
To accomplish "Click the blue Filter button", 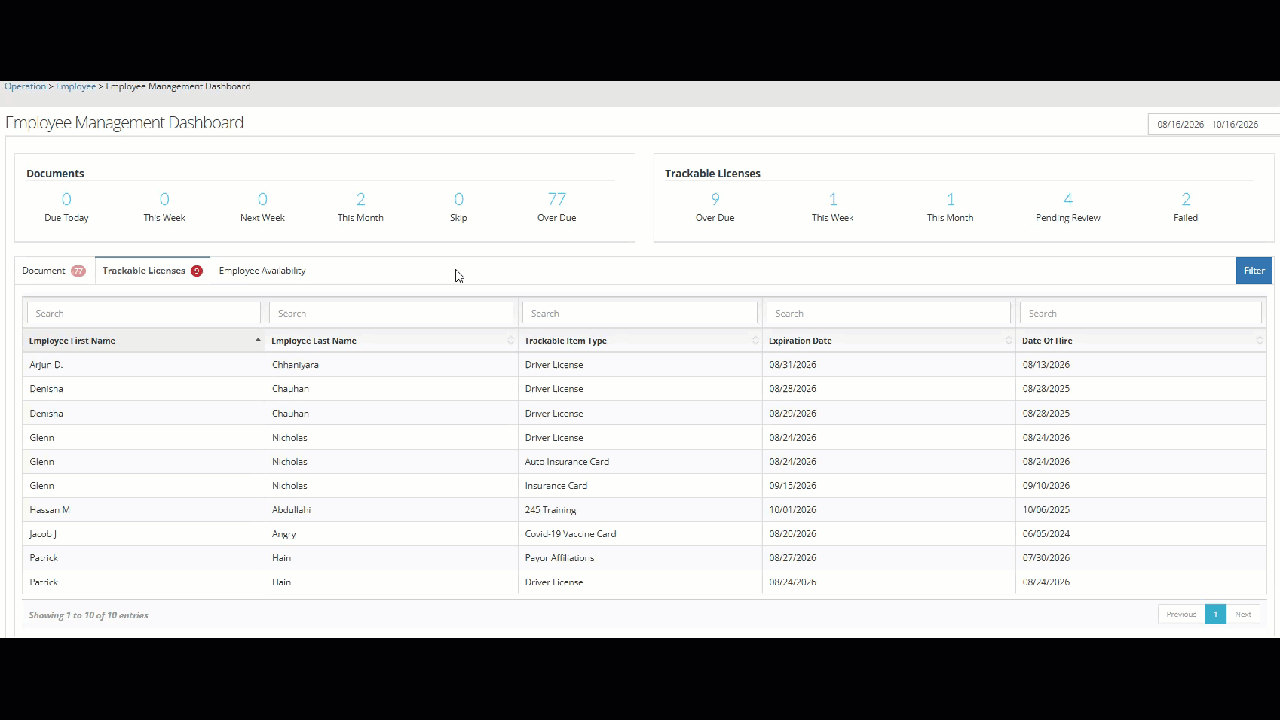I will (1254, 271).
